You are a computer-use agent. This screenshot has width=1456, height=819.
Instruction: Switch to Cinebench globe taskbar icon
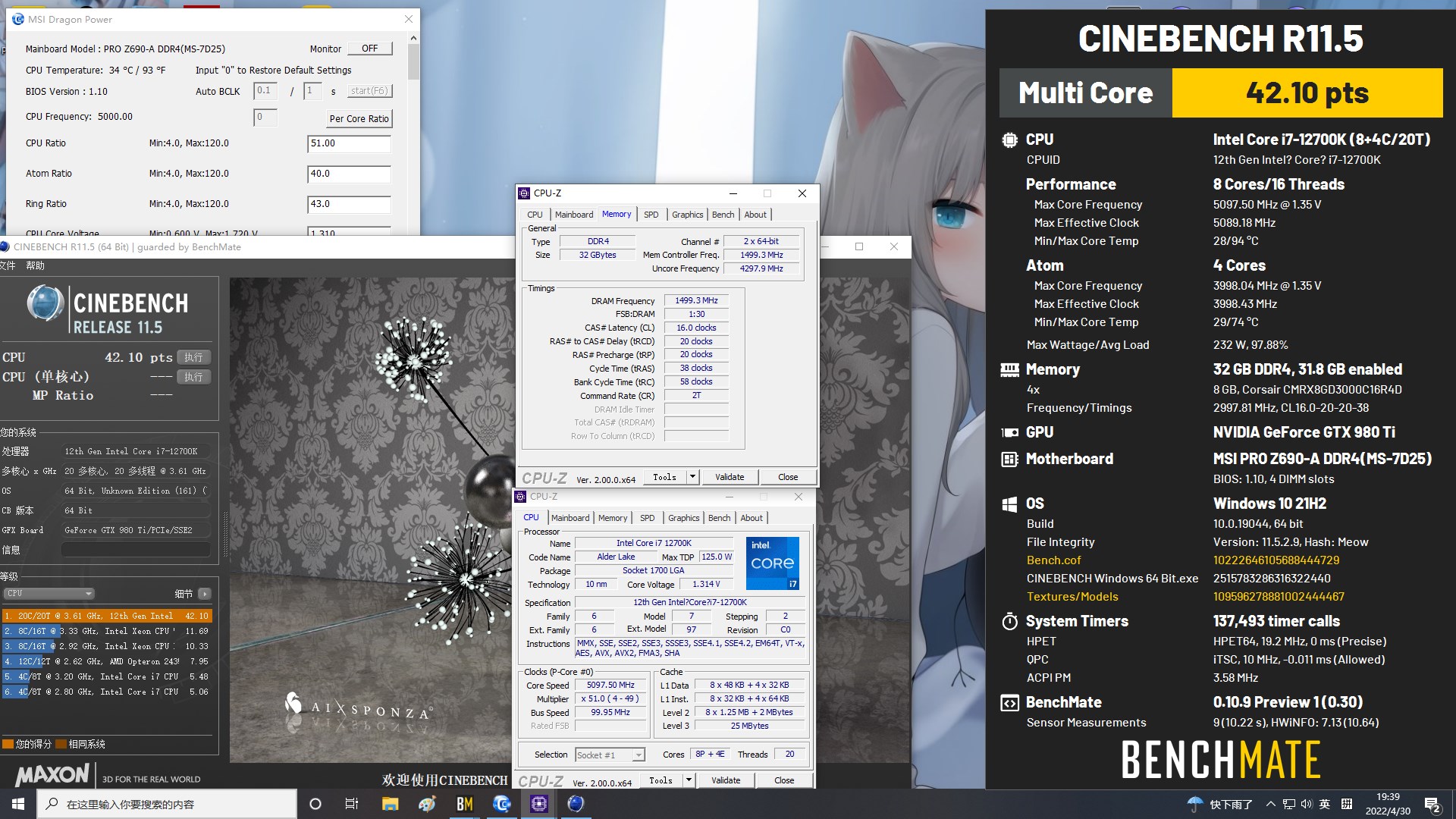(x=576, y=804)
